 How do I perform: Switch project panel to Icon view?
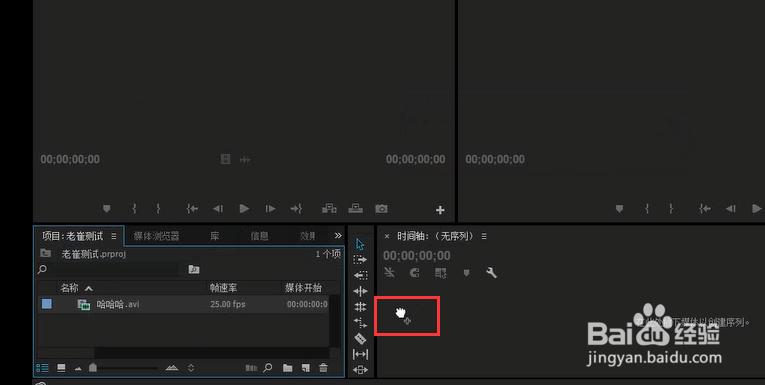pyautogui.click(x=61, y=368)
